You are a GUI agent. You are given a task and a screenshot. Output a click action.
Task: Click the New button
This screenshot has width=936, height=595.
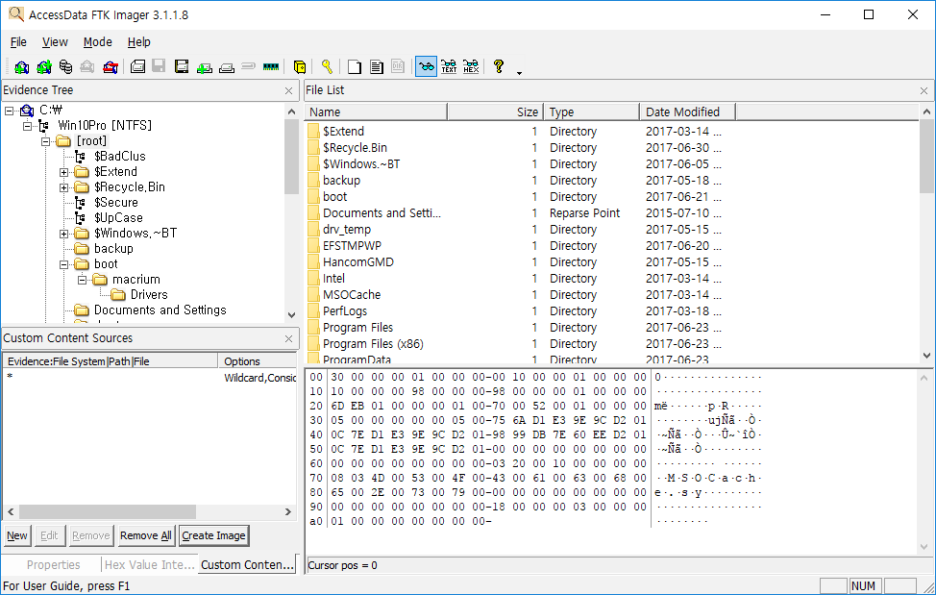coord(17,535)
